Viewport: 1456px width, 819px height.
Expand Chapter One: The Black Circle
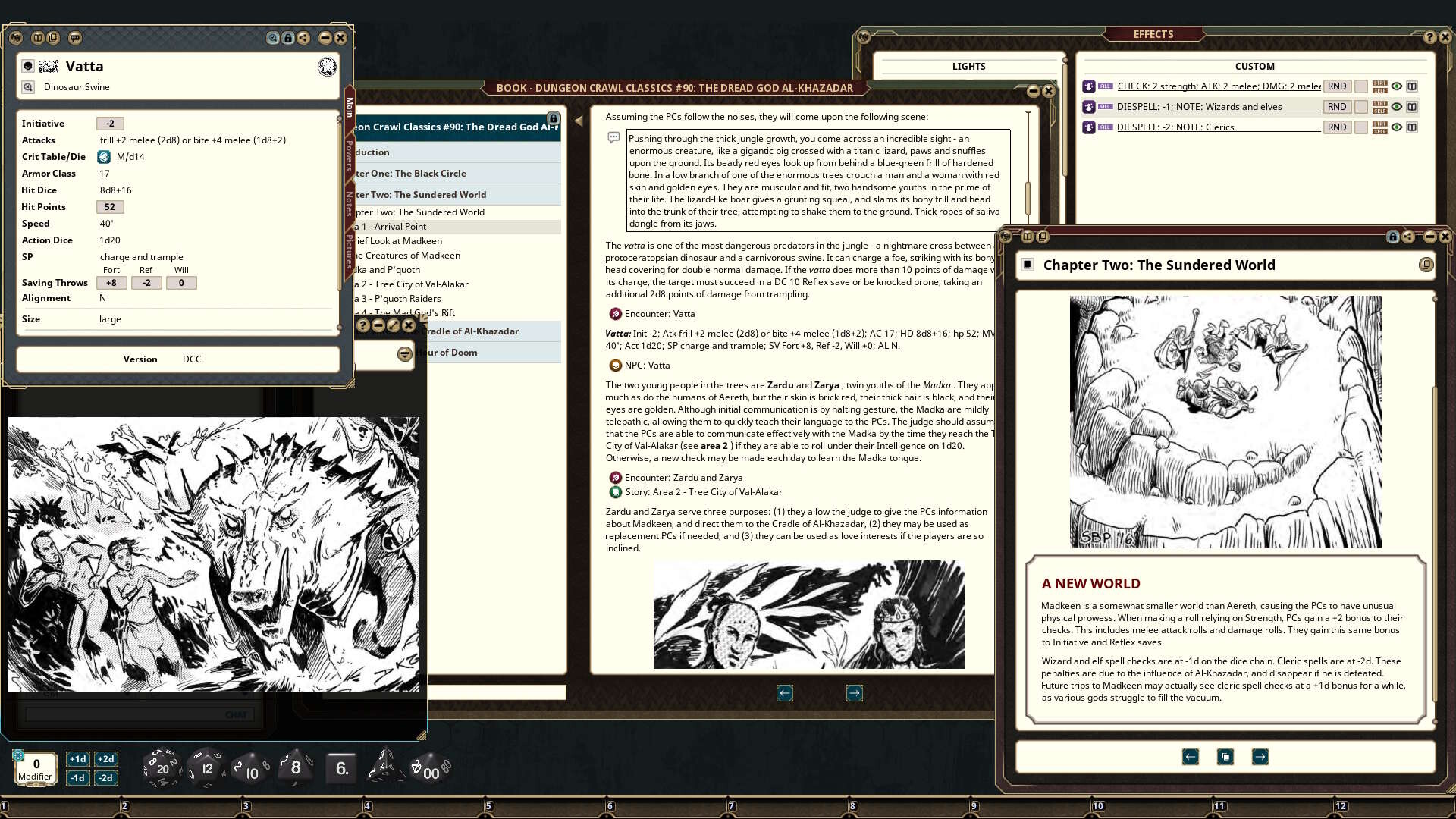point(457,174)
